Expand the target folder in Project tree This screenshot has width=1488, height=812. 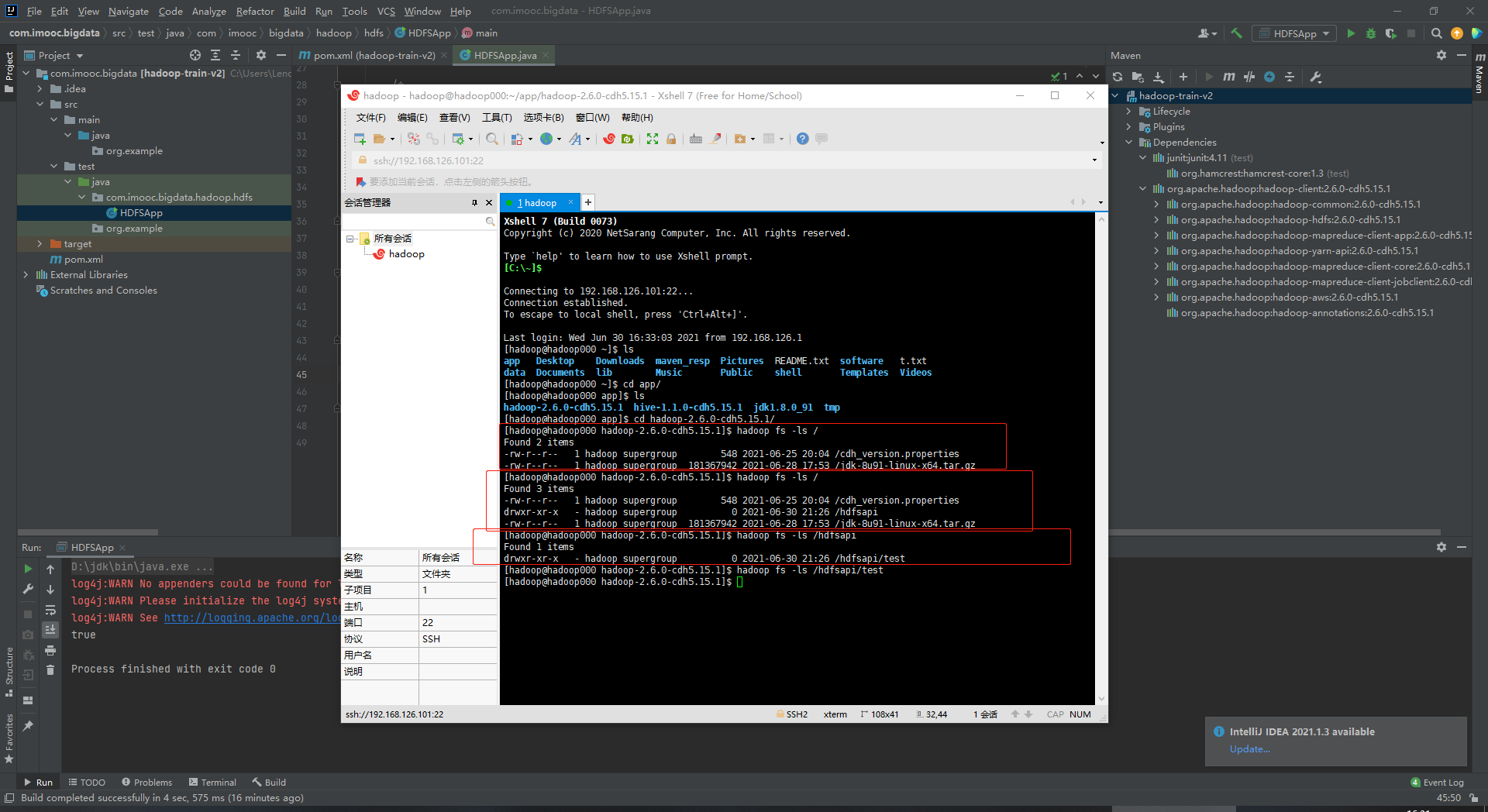pyautogui.click(x=40, y=244)
